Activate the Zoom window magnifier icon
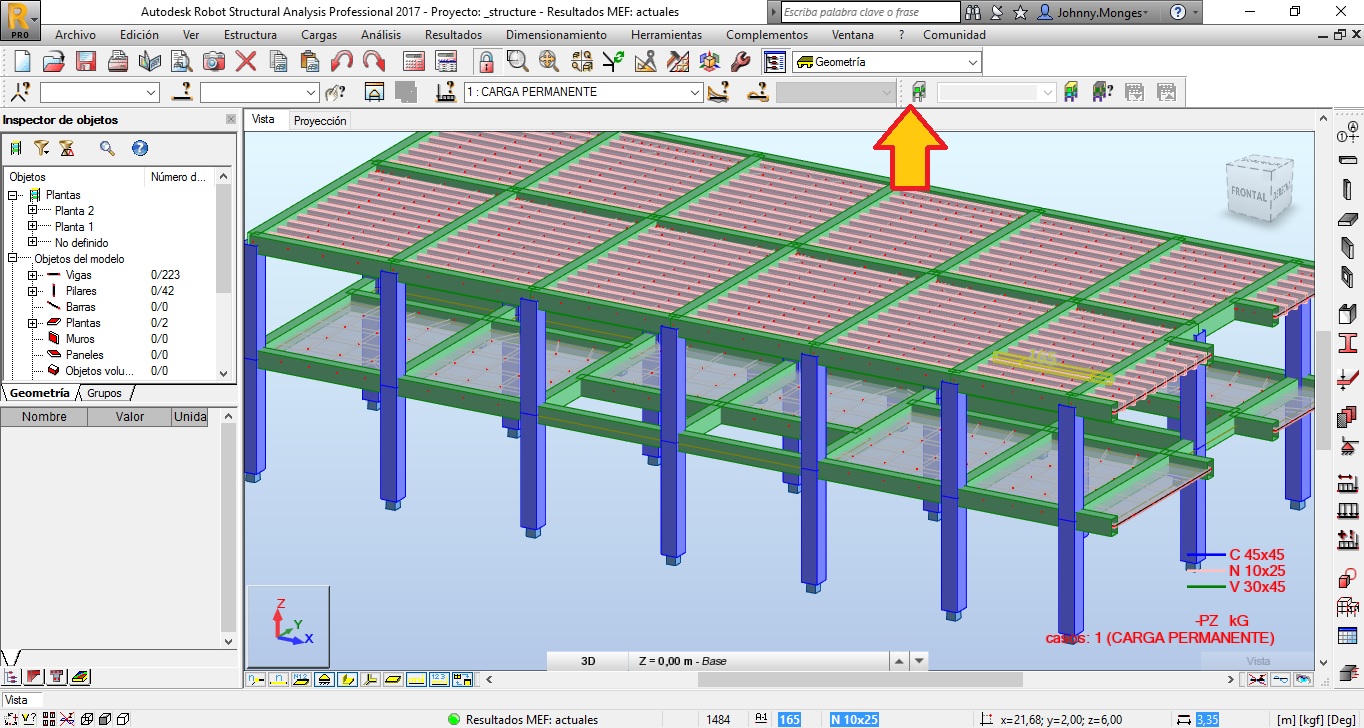1364x728 pixels. pos(517,62)
